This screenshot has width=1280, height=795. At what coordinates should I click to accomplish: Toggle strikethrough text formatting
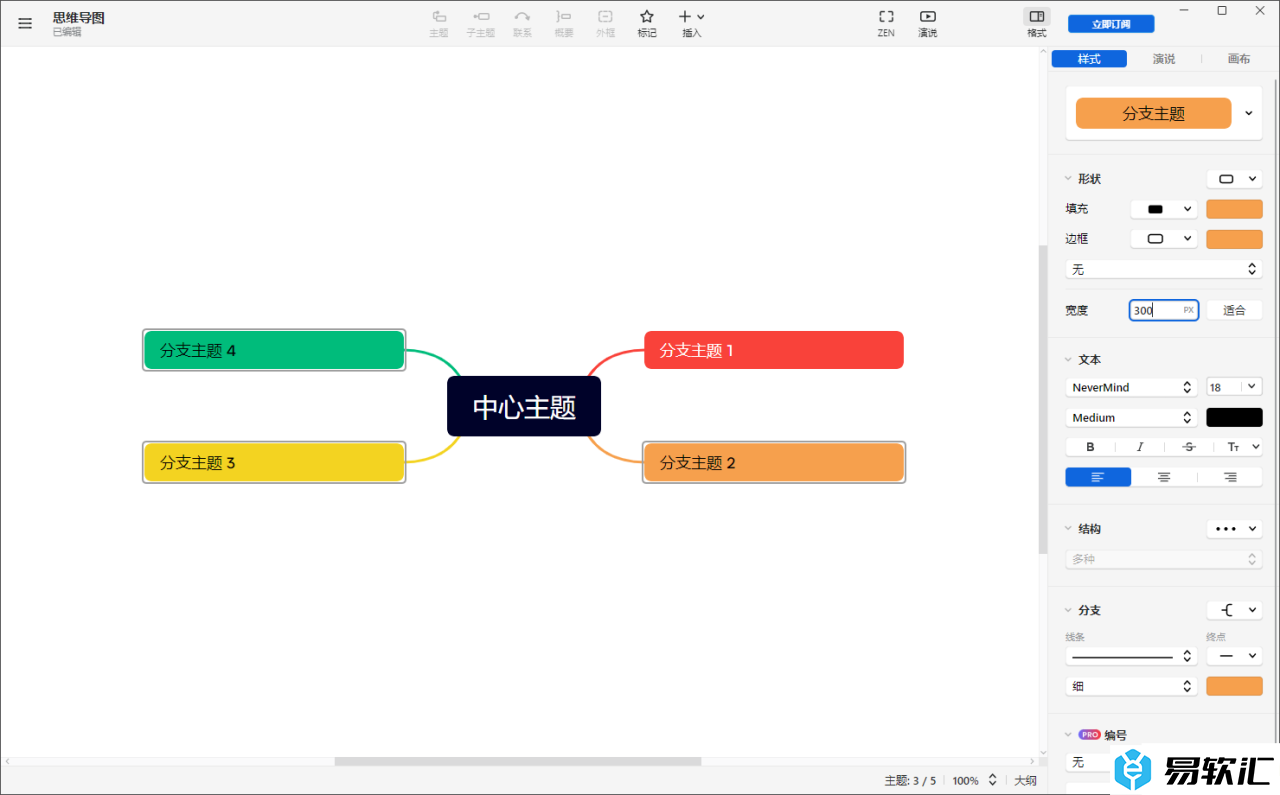tap(1189, 447)
